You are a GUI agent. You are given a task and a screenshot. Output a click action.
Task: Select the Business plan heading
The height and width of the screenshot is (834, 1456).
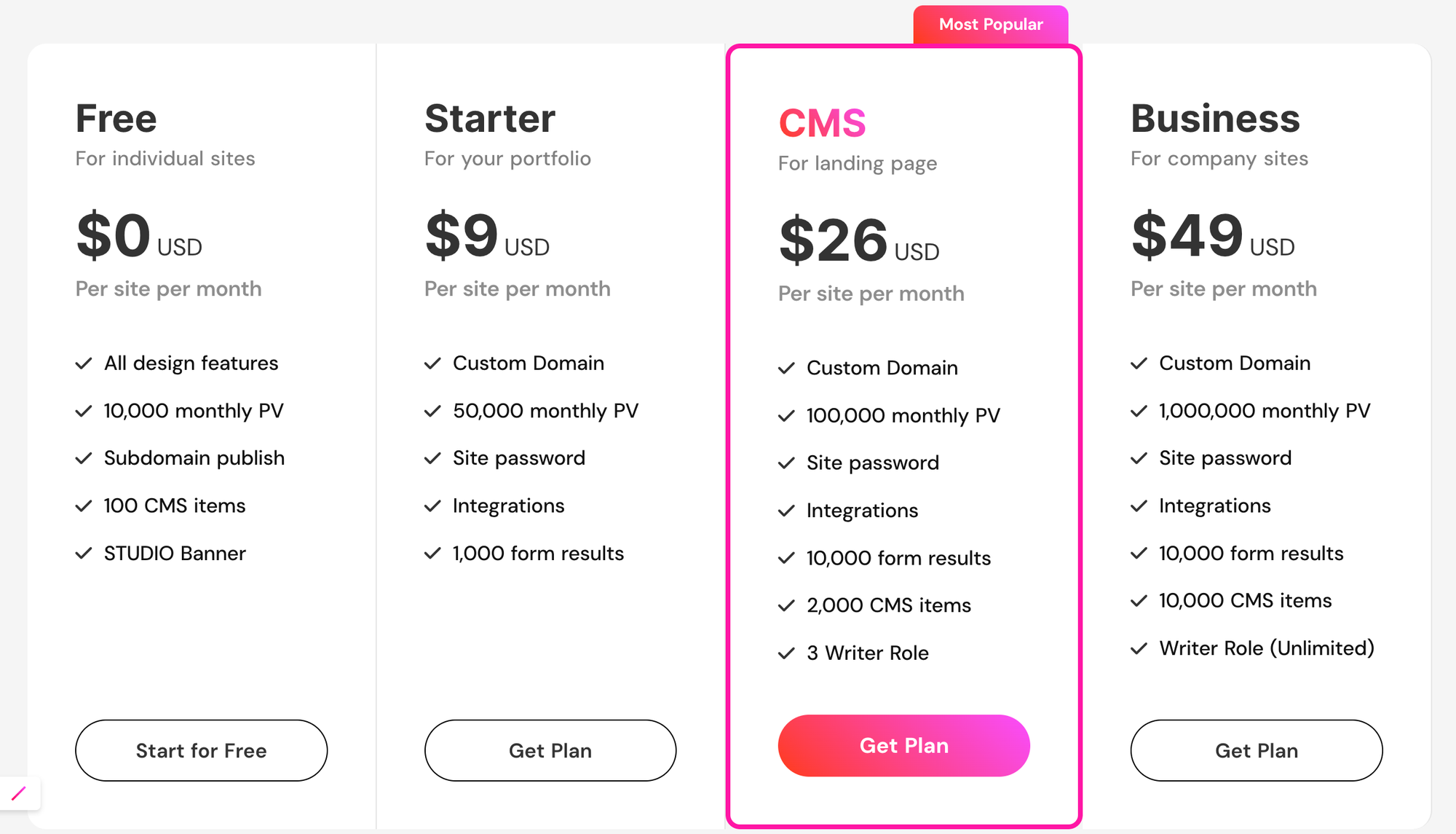(1215, 118)
